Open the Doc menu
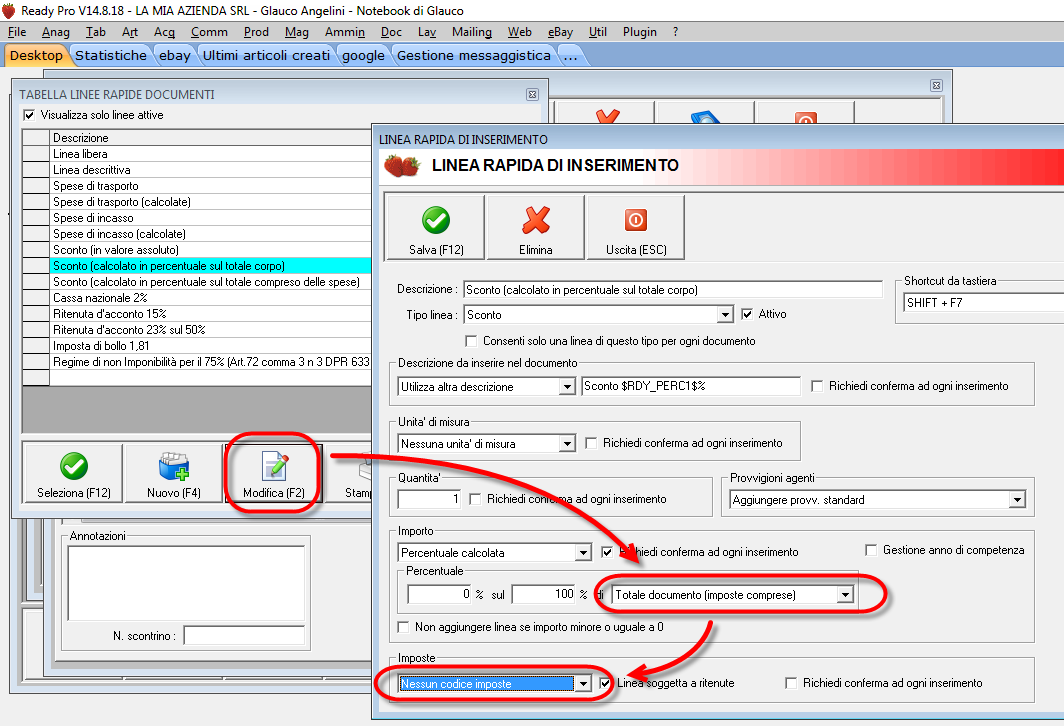The height and width of the screenshot is (726, 1064). [x=391, y=32]
